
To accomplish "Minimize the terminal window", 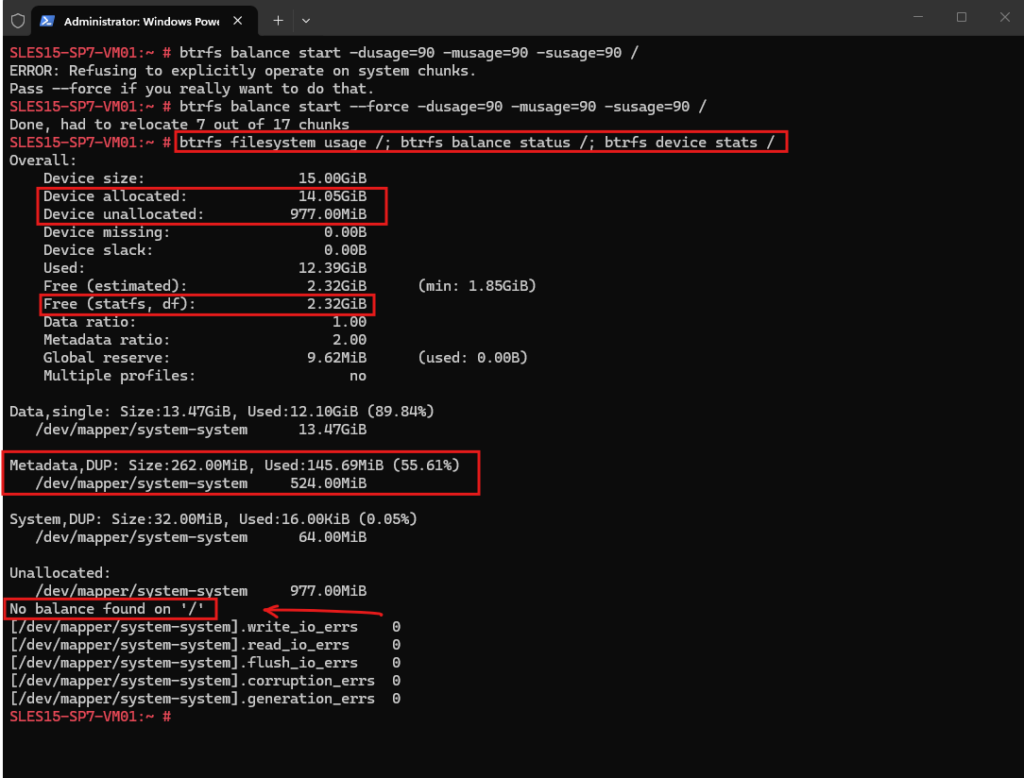I will click(x=918, y=18).
